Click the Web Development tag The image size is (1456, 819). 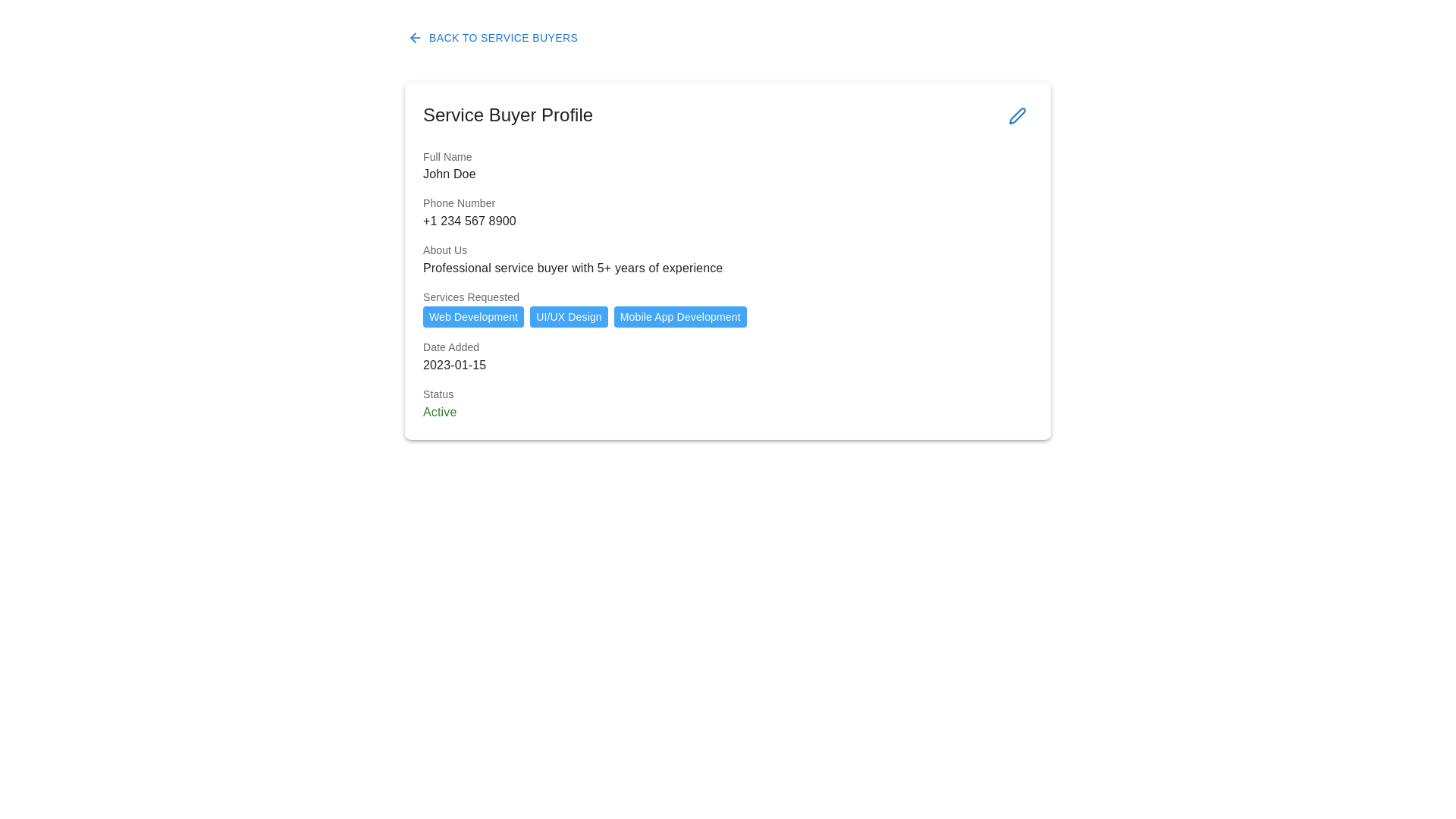tap(473, 317)
